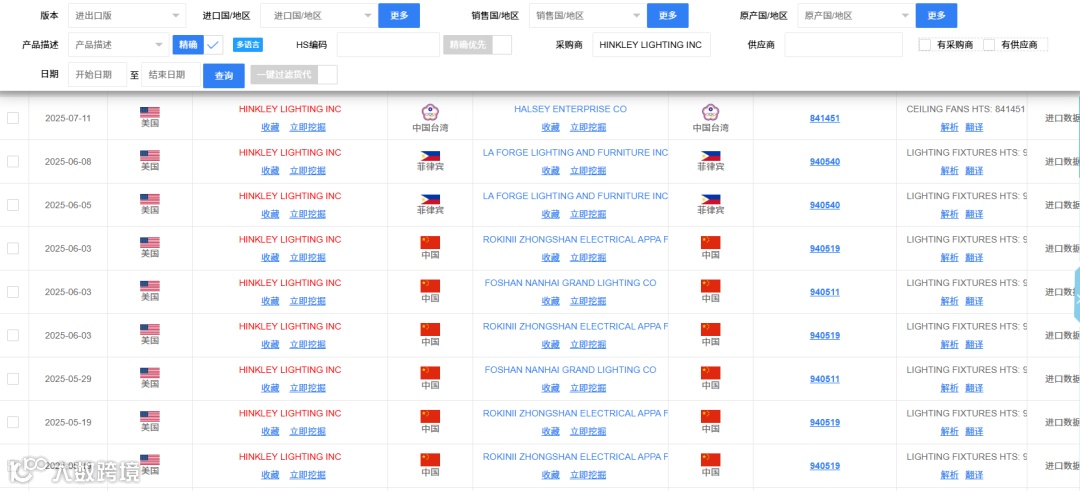Viewport: 1080px width, 491px height.
Task: Click 更多 next to 进口国/地区
Action: (x=399, y=15)
